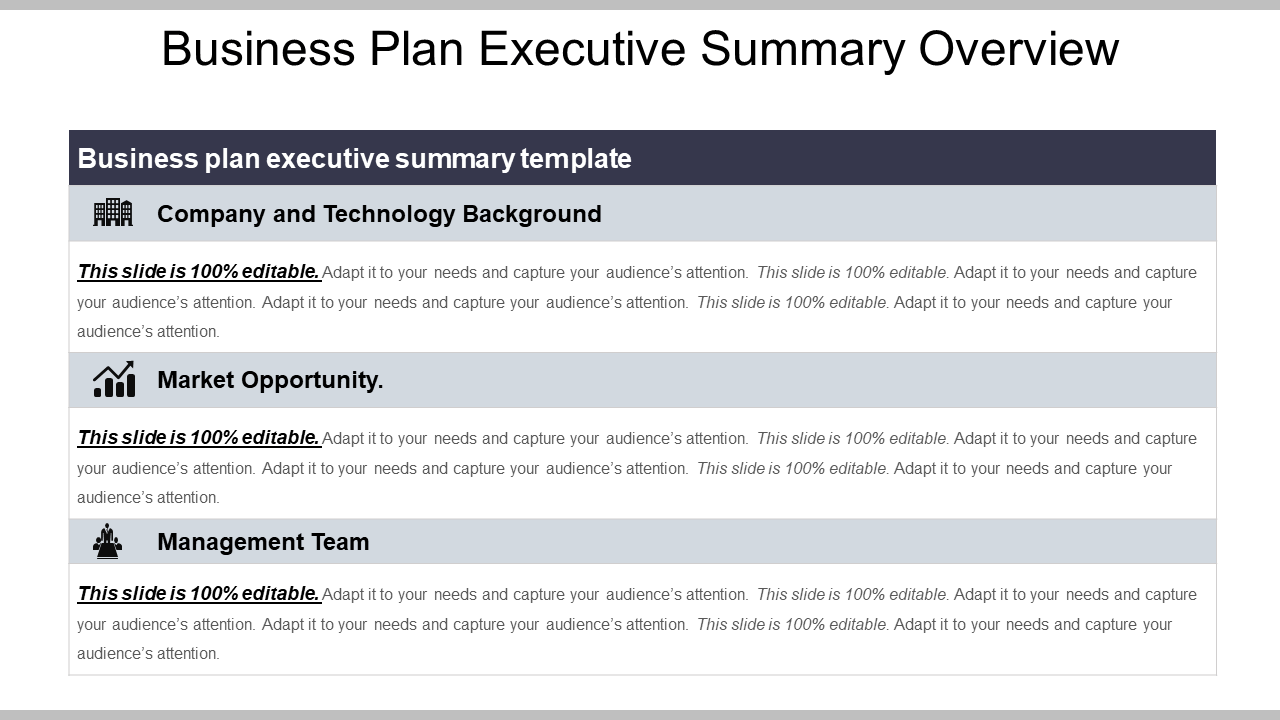Viewport: 1280px width, 720px height.
Task: Click the Company and Technology Background grey row band
Action: coord(642,214)
